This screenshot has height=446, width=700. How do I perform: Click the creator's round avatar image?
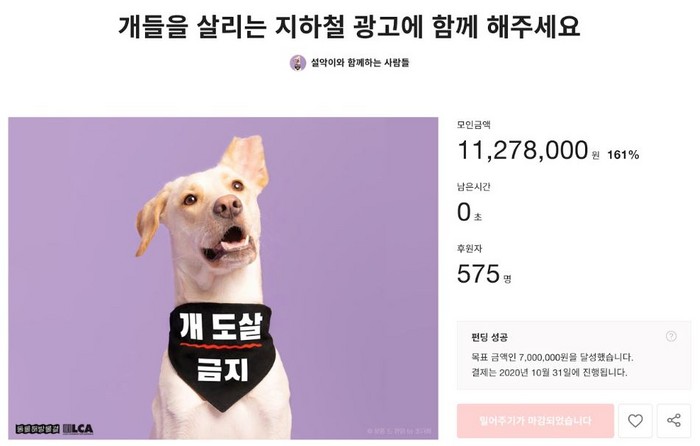point(298,63)
